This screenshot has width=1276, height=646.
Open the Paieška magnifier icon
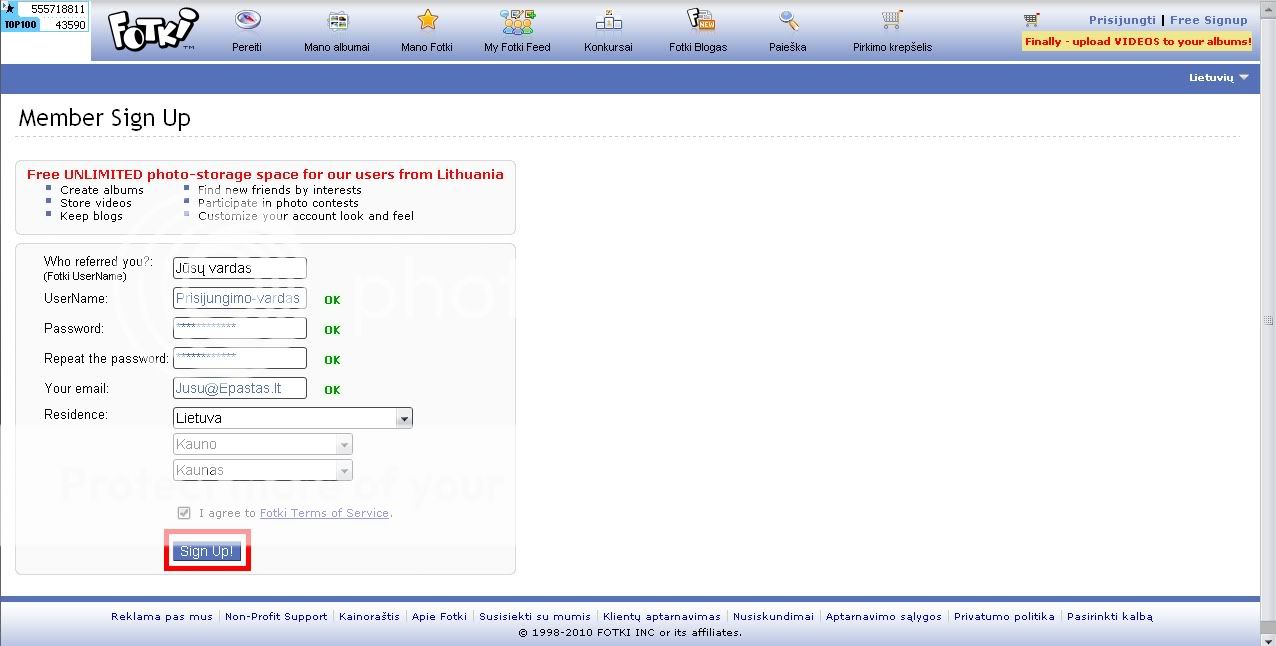tap(789, 20)
